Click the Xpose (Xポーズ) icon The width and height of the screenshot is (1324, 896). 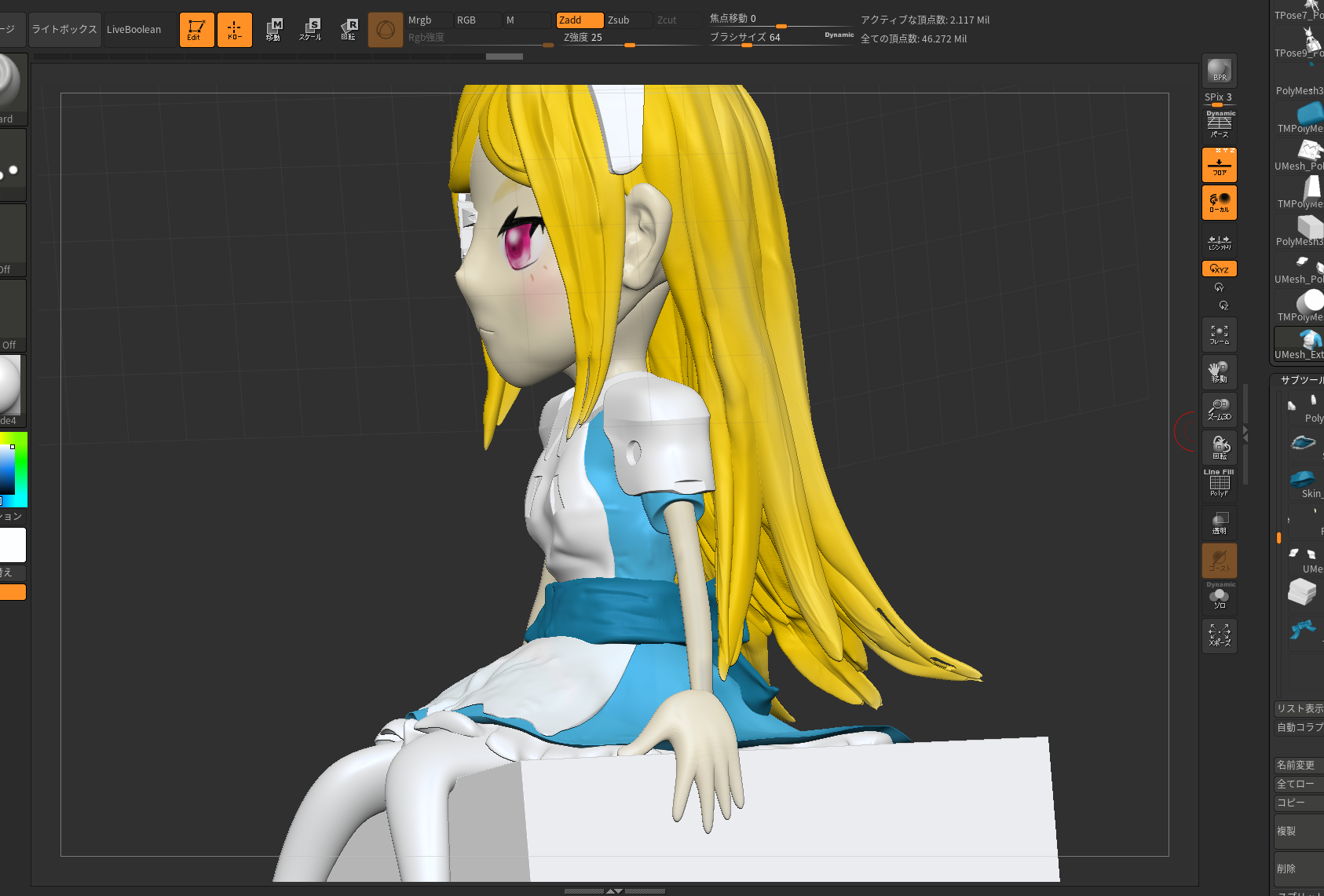pyautogui.click(x=1220, y=635)
